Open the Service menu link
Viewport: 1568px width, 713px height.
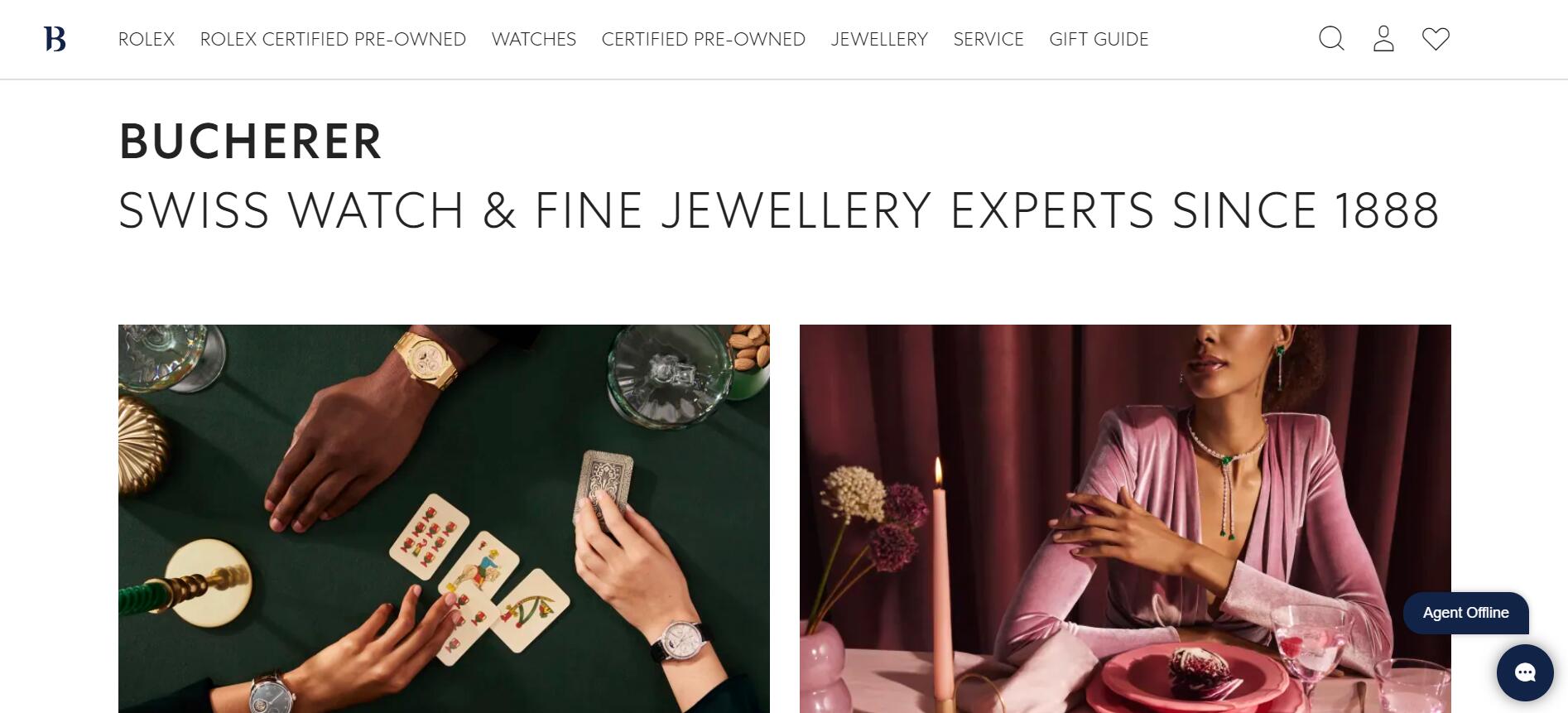(988, 39)
